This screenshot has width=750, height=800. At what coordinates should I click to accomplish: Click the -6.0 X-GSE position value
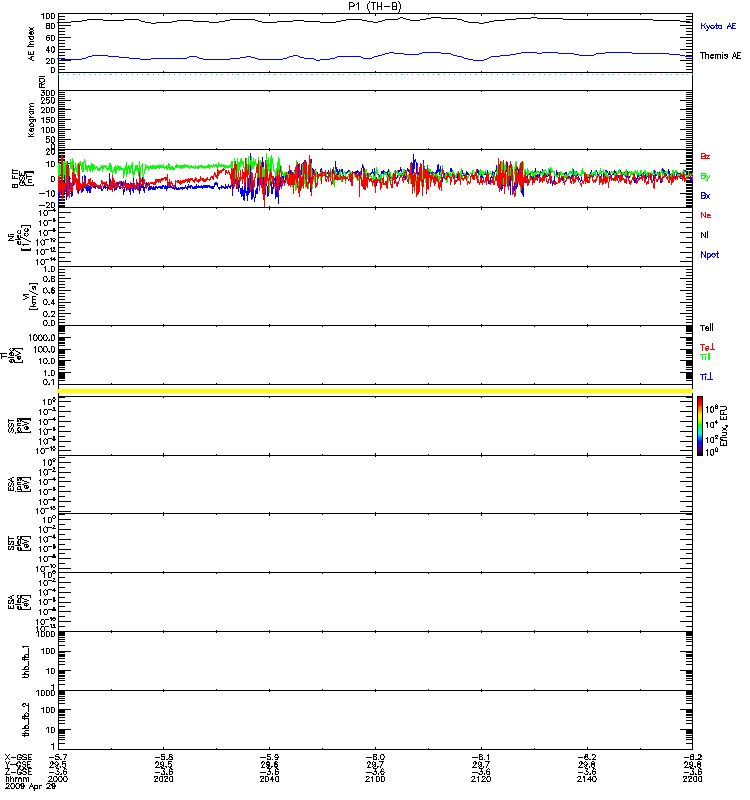375,758
